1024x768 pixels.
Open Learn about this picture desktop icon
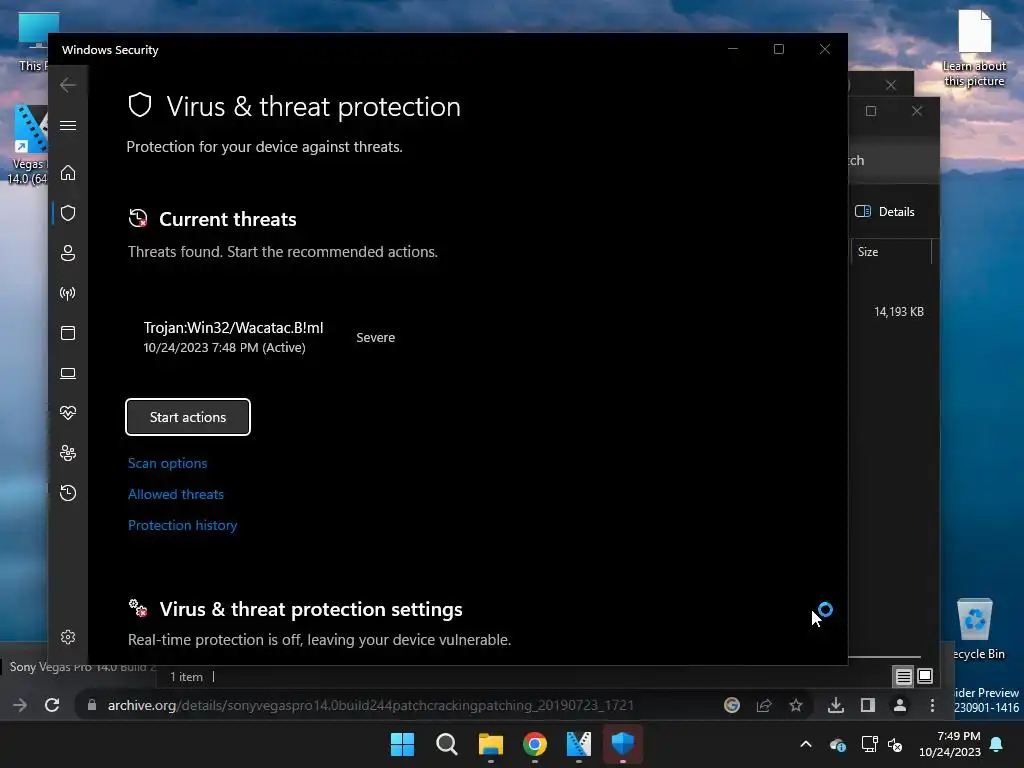coord(974,48)
